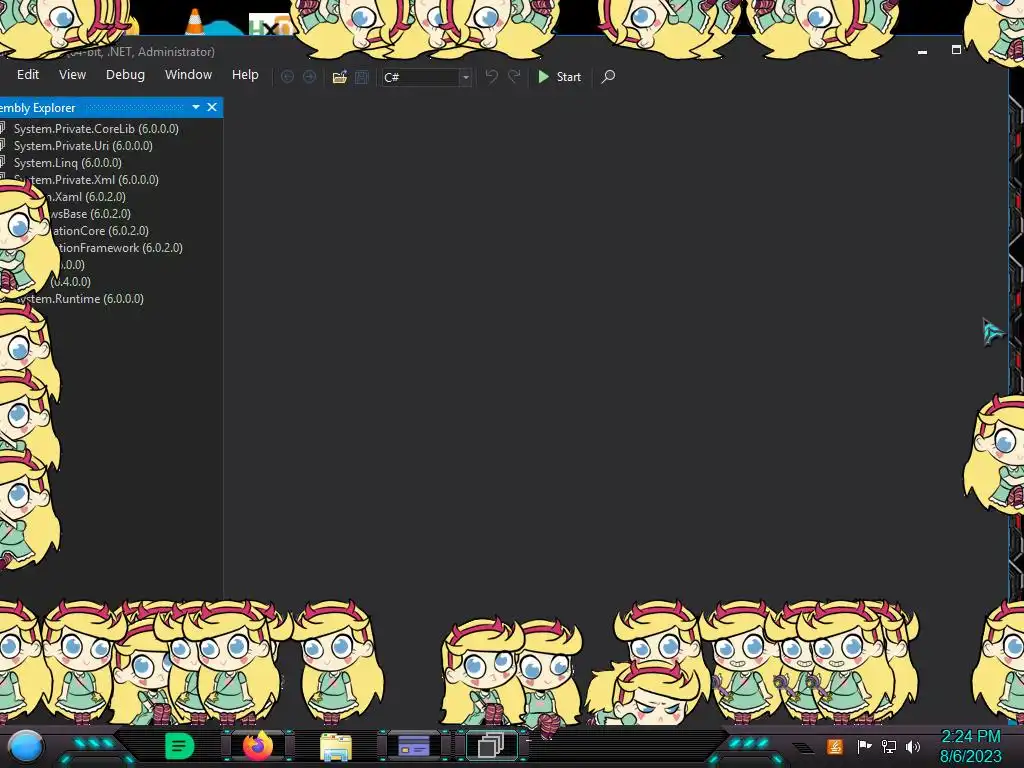Click the HxD desktop icon
This screenshot has height=768, width=1024.
click(x=269, y=26)
